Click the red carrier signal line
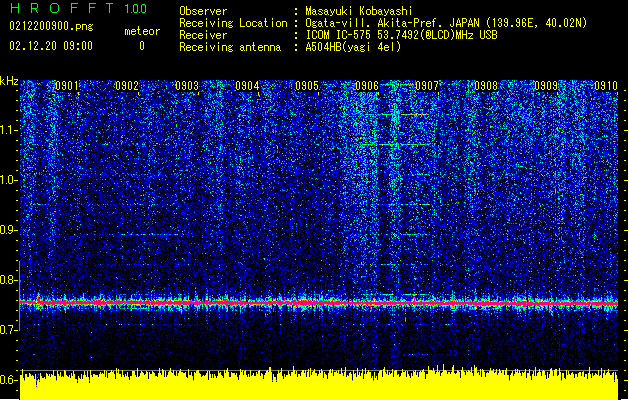Viewport: 629px width, 400px height. (x=319, y=303)
